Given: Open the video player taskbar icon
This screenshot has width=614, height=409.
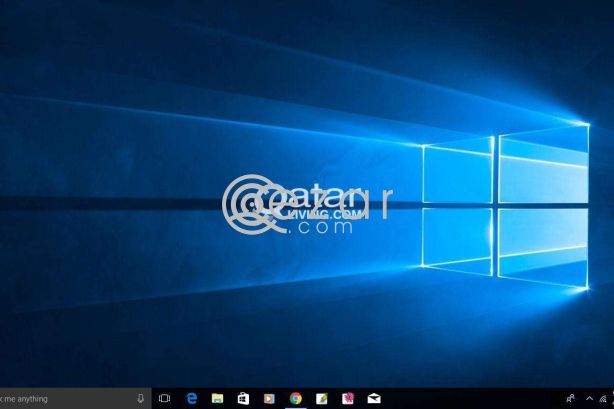Looking at the screenshot, I should click(x=269, y=398).
